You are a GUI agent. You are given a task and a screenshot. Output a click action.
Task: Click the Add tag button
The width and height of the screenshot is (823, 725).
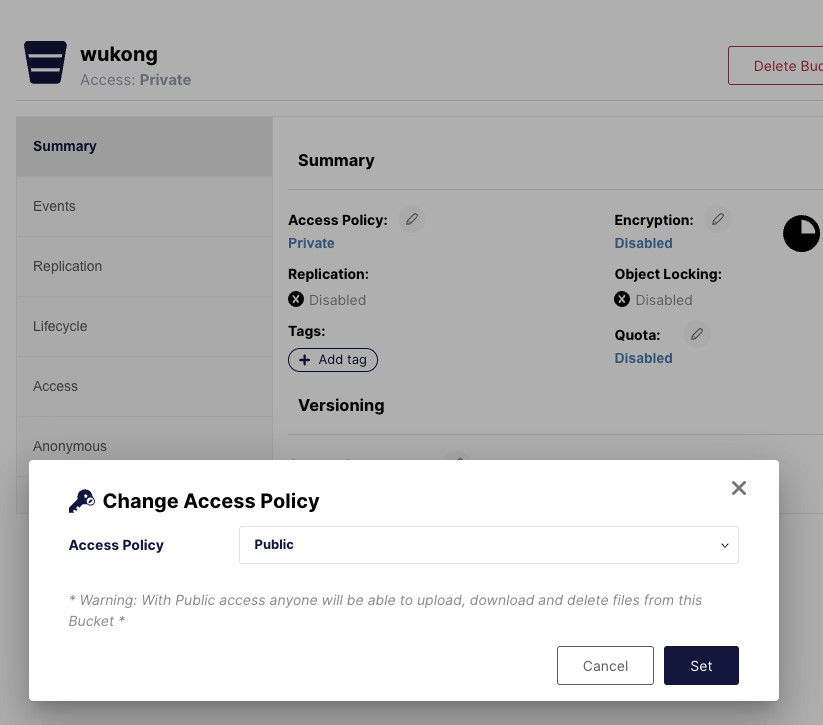[x=333, y=360]
